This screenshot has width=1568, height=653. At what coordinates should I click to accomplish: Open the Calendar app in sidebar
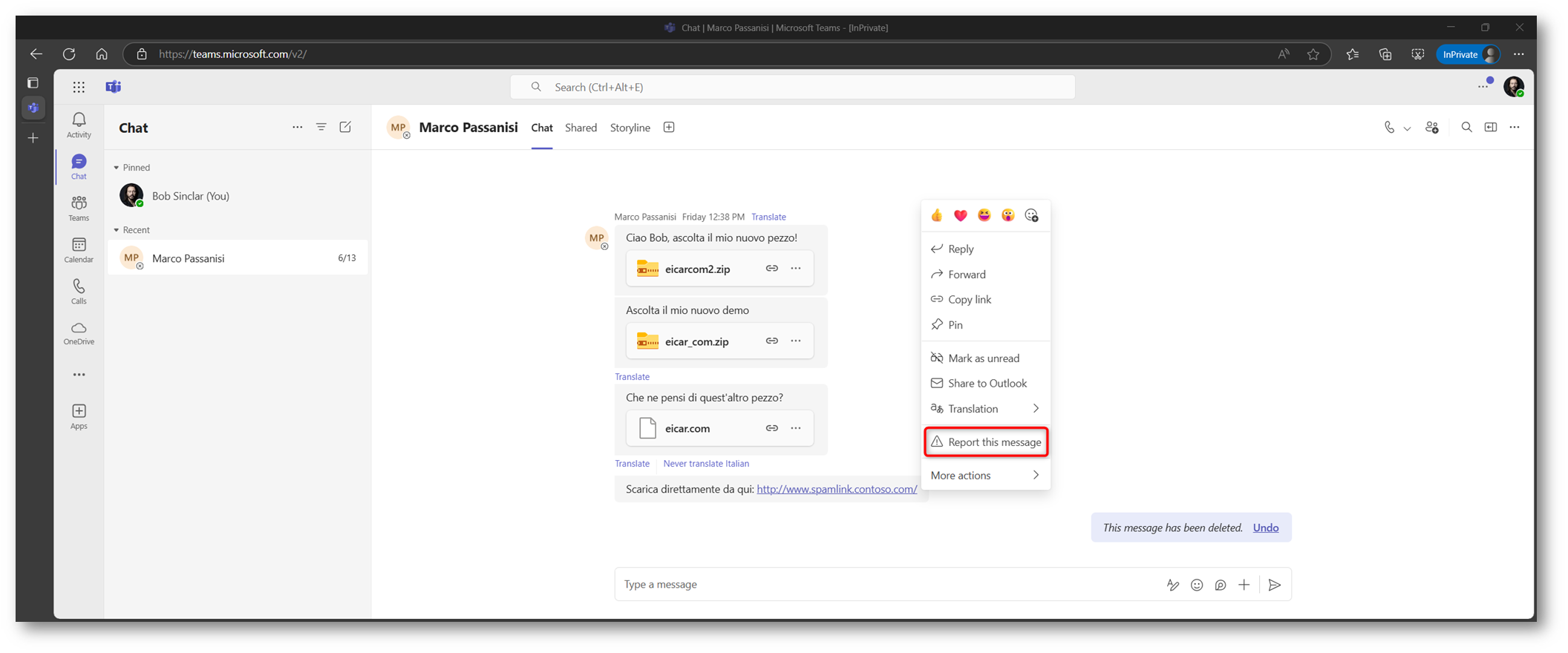pyautogui.click(x=79, y=250)
